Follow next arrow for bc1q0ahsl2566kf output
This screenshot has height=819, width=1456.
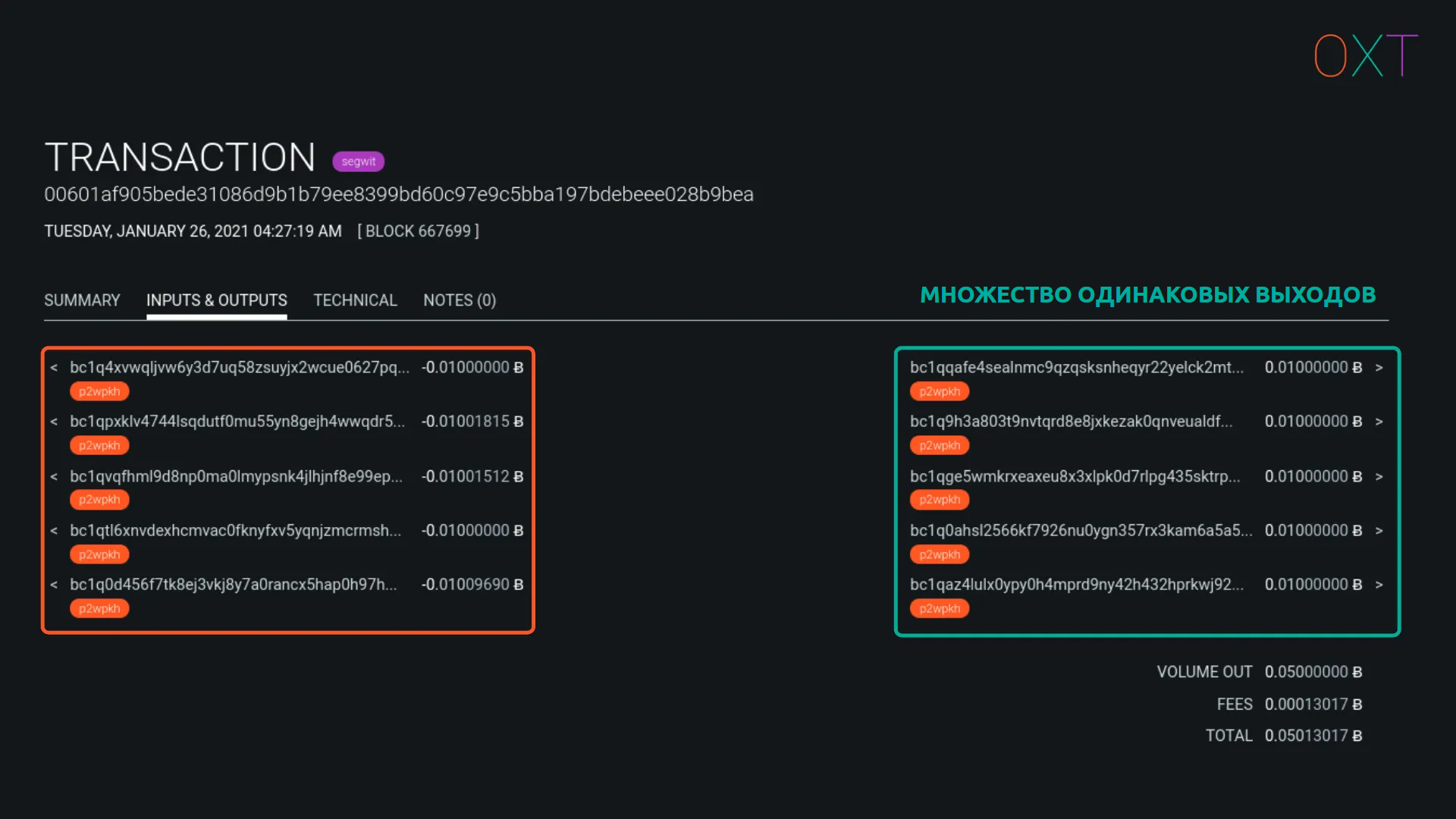1379,531
